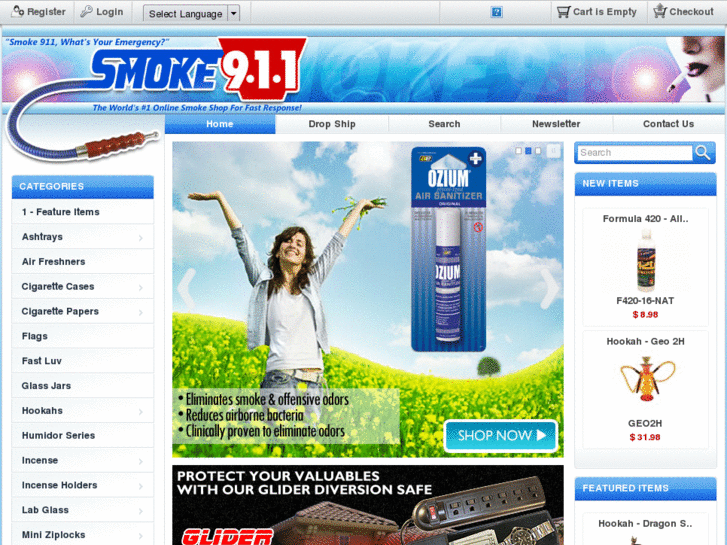Click the Register link
Viewport: 727px width, 545px height.
46,12
